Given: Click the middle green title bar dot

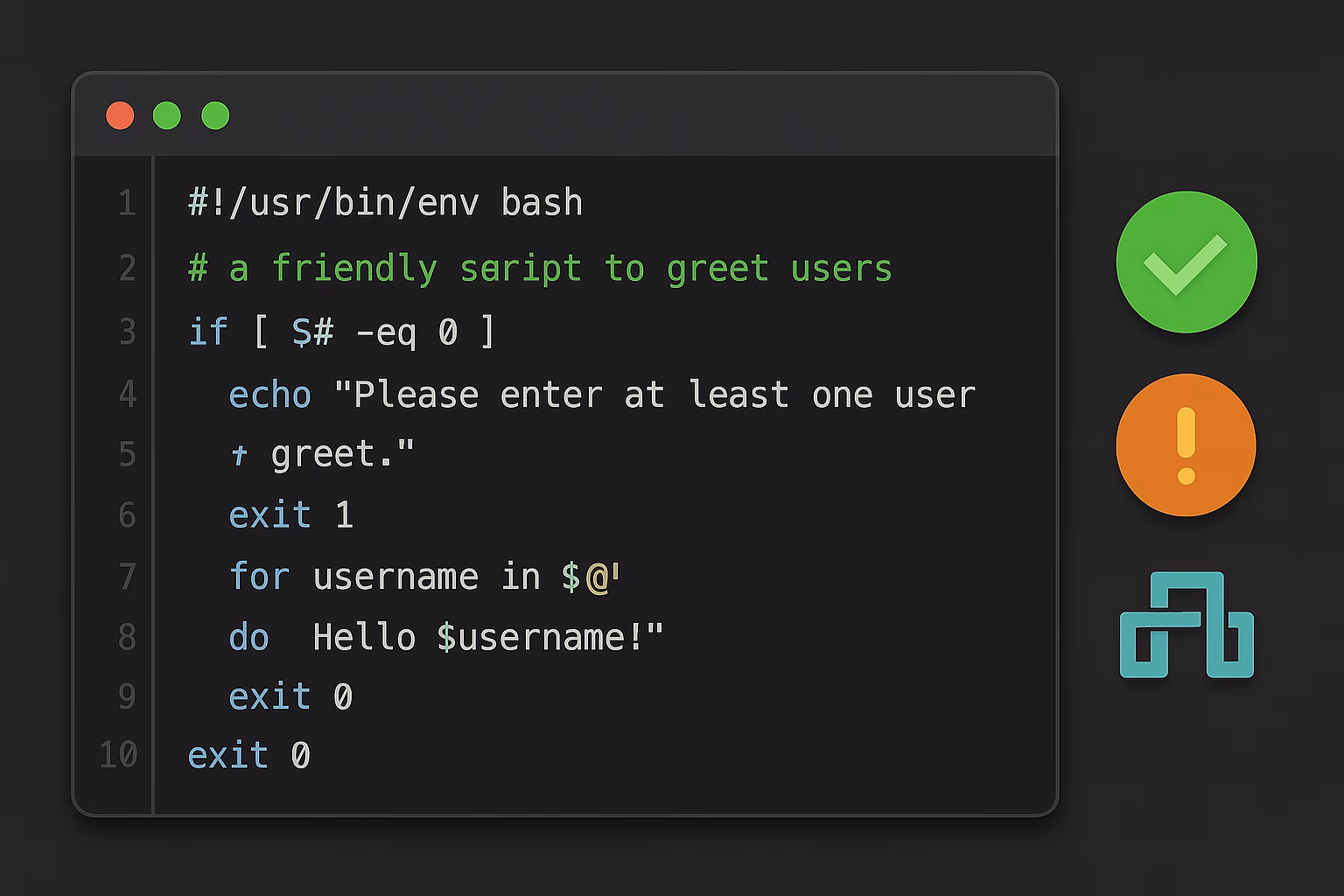Looking at the screenshot, I should 166,115.
